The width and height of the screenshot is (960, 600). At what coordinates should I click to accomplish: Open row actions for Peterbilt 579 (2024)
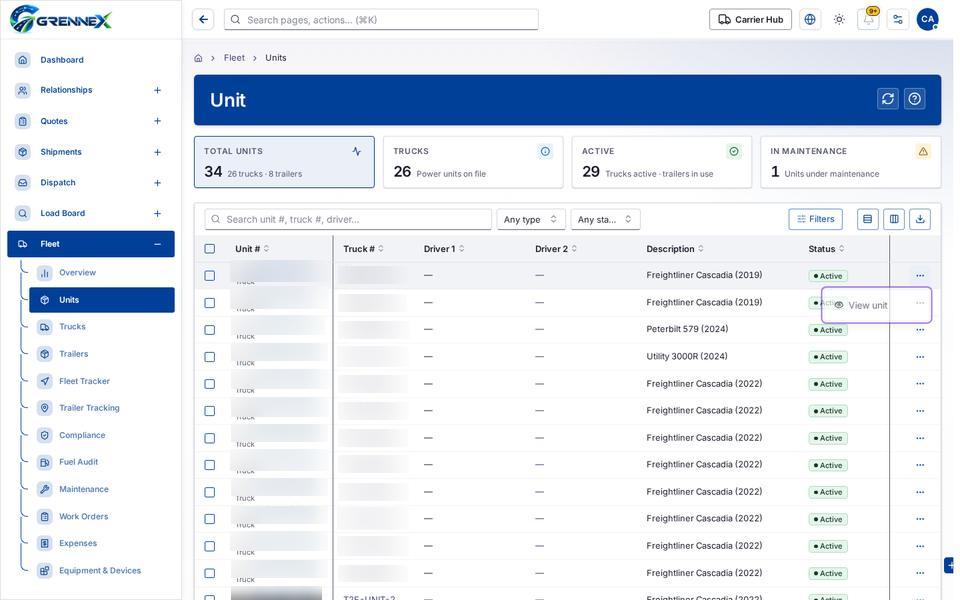click(x=920, y=330)
